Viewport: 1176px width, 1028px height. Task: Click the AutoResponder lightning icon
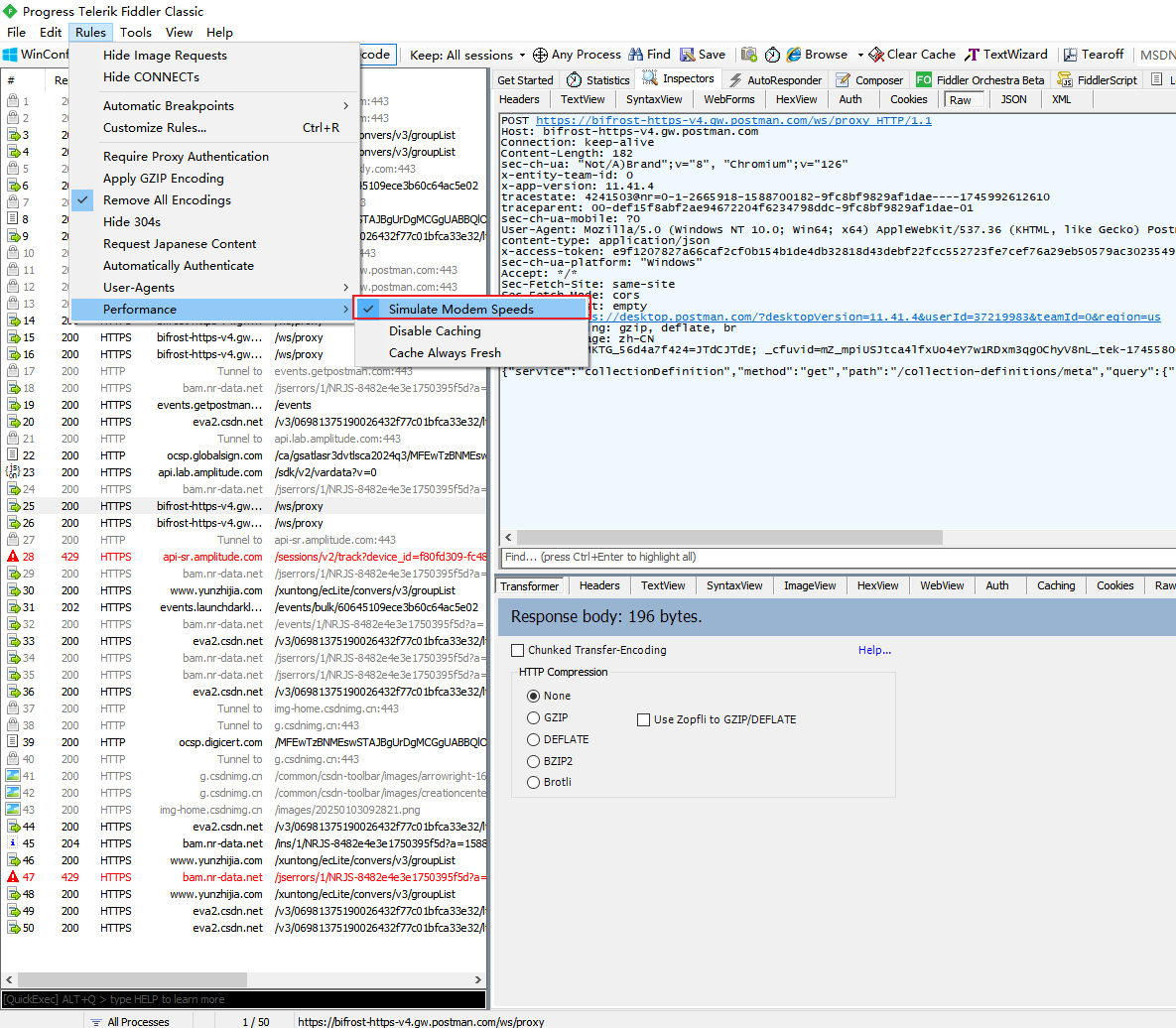coord(735,80)
